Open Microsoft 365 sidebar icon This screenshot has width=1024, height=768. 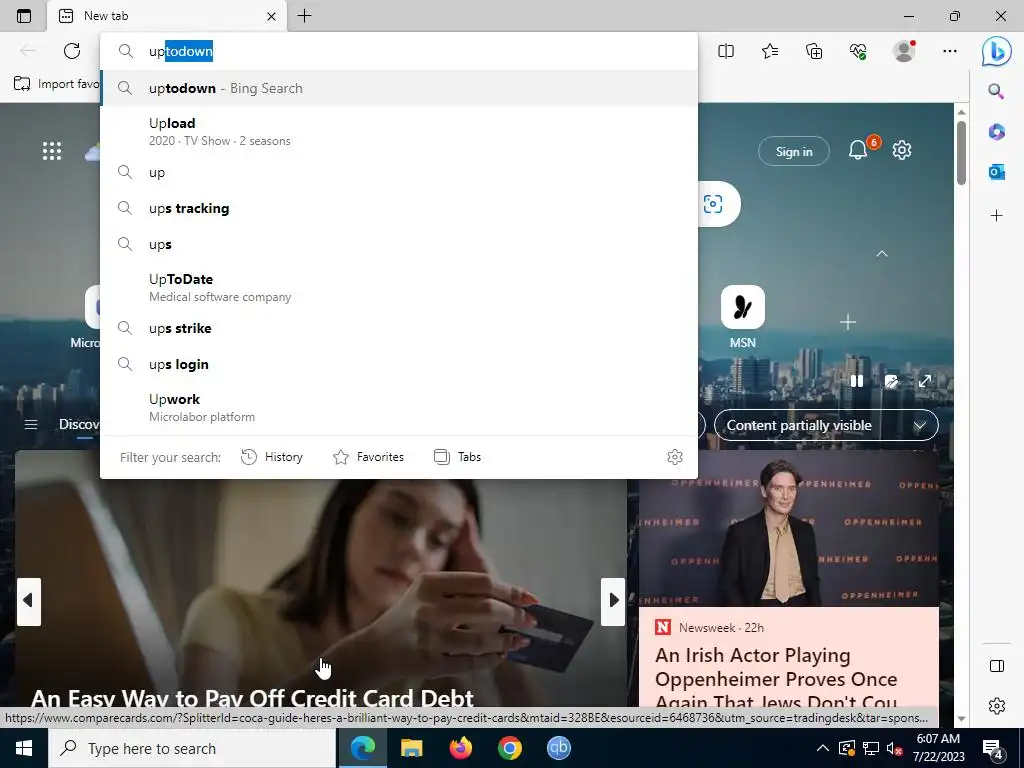(x=996, y=132)
